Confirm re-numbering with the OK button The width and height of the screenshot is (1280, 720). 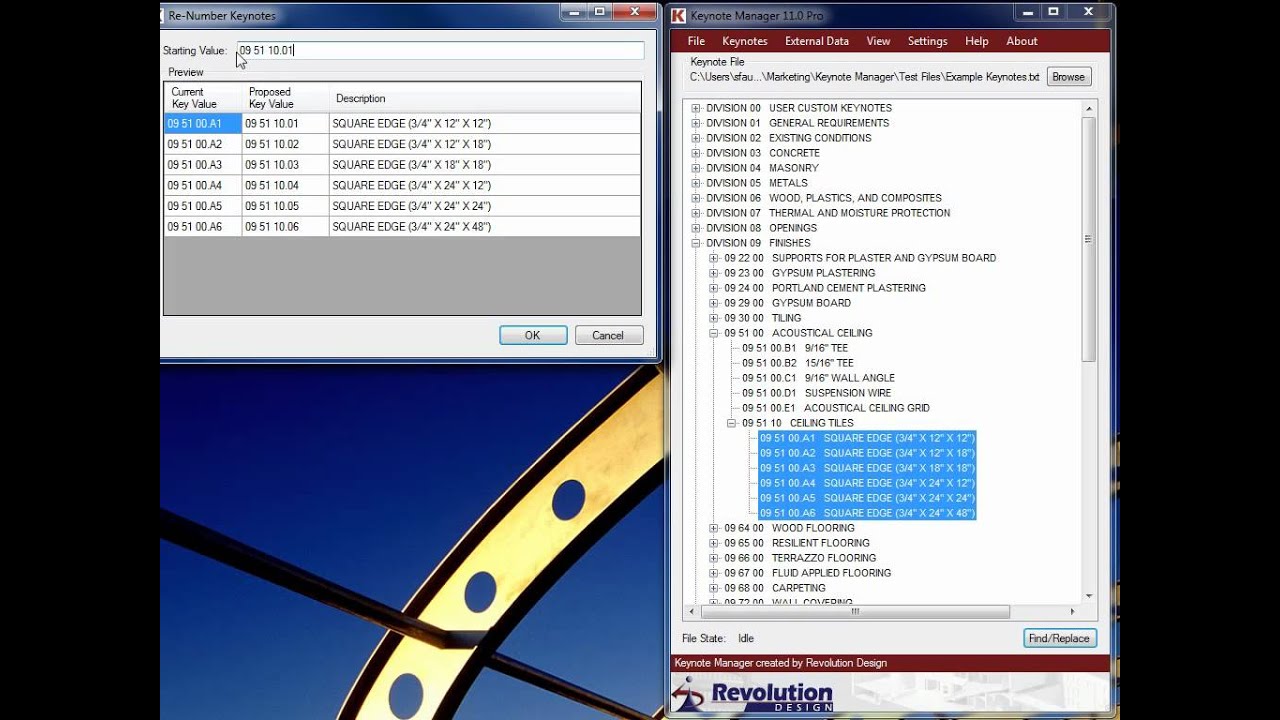tap(533, 336)
